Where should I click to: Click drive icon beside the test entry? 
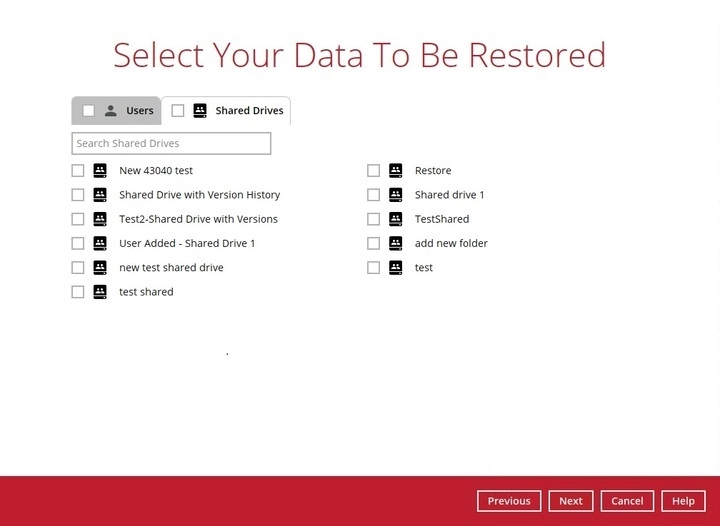[x=395, y=268]
